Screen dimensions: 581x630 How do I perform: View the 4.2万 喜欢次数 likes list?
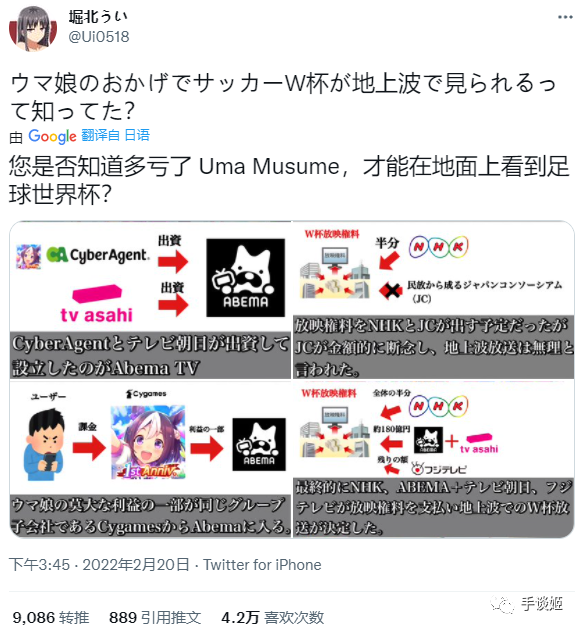click(272, 617)
